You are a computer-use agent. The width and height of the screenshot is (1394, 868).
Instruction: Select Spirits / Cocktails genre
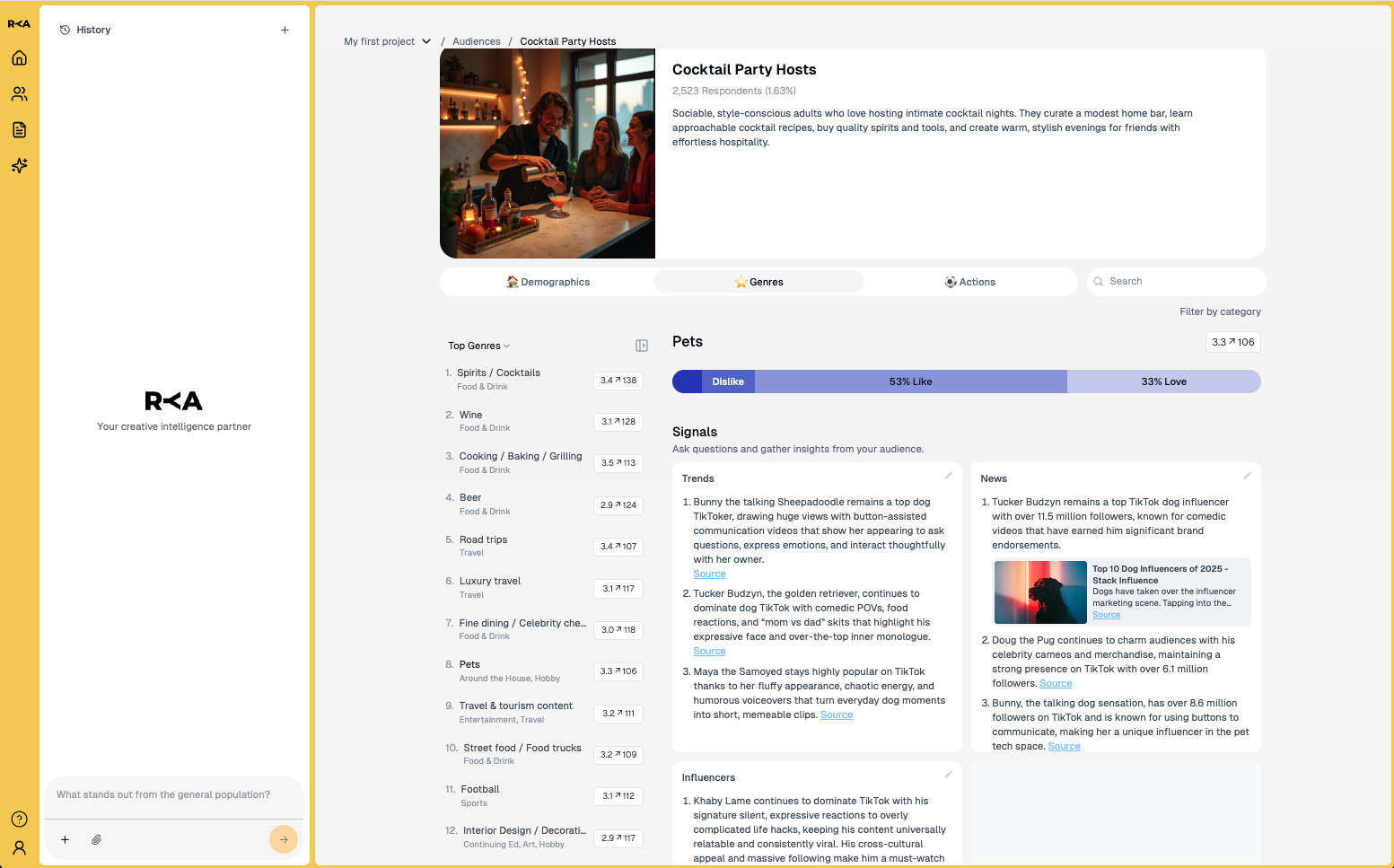(544, 380)
